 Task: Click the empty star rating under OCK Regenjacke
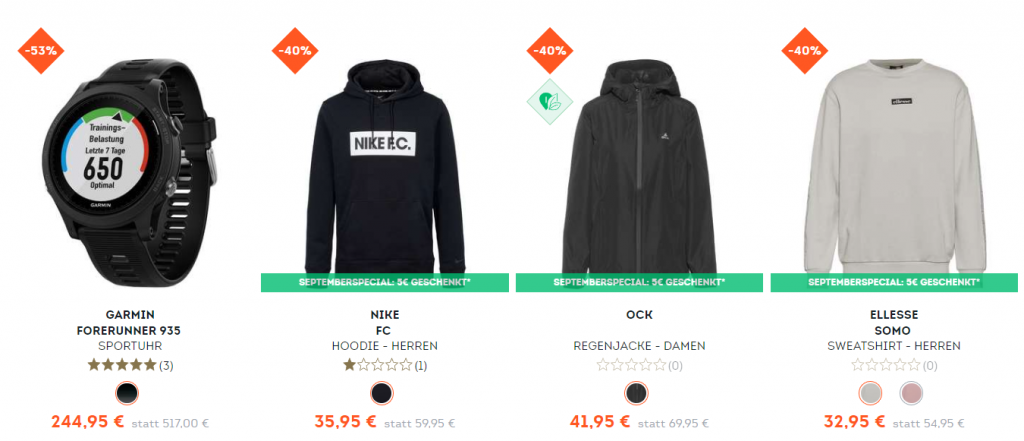(x=632, y=365)
